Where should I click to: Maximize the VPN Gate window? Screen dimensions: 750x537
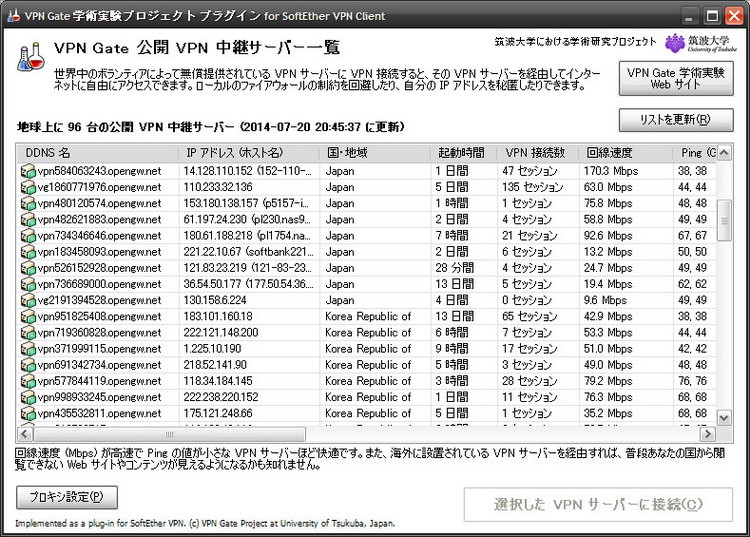pos(712,16)
